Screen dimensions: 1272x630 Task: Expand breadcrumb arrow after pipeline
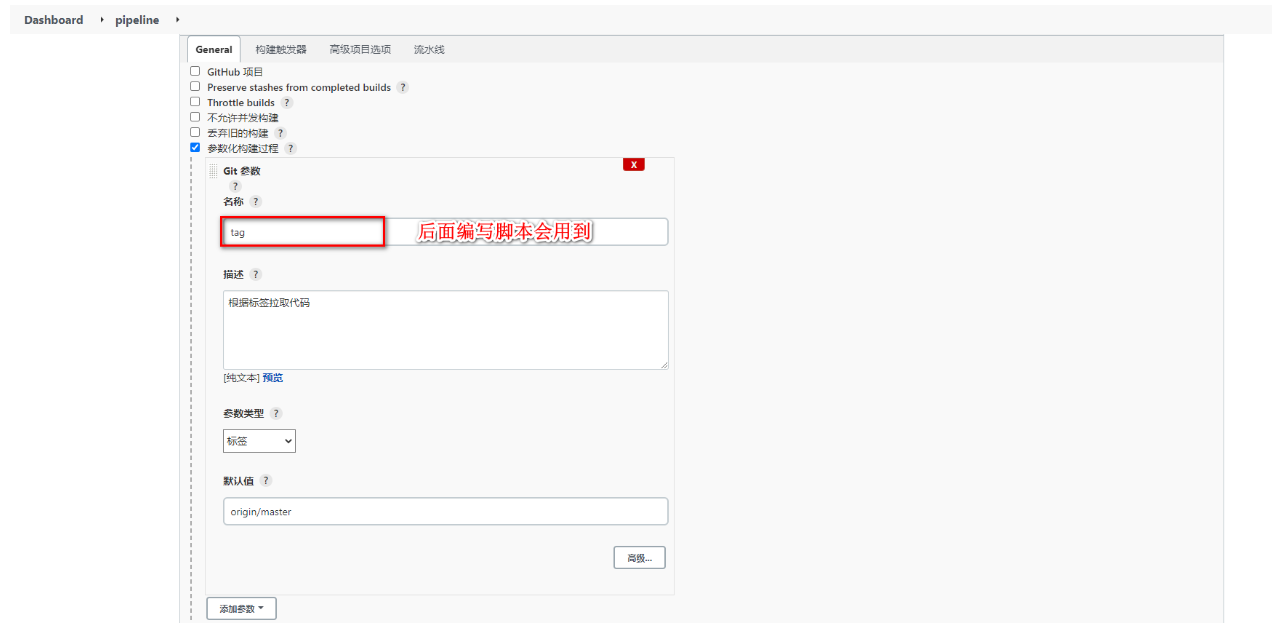click(x=177, y=20)
